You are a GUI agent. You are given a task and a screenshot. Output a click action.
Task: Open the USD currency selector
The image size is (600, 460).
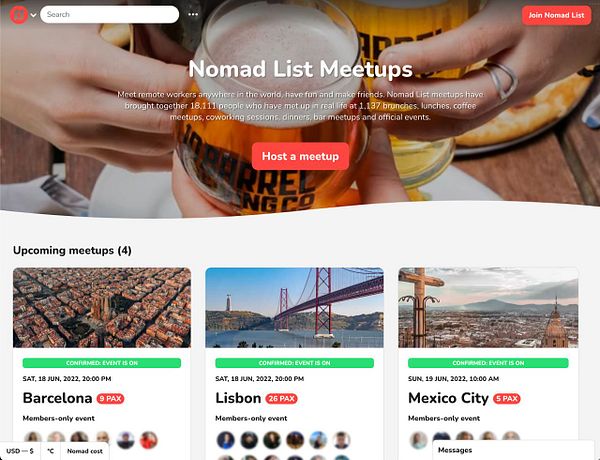pyautogui.click(x=20, y=451)
